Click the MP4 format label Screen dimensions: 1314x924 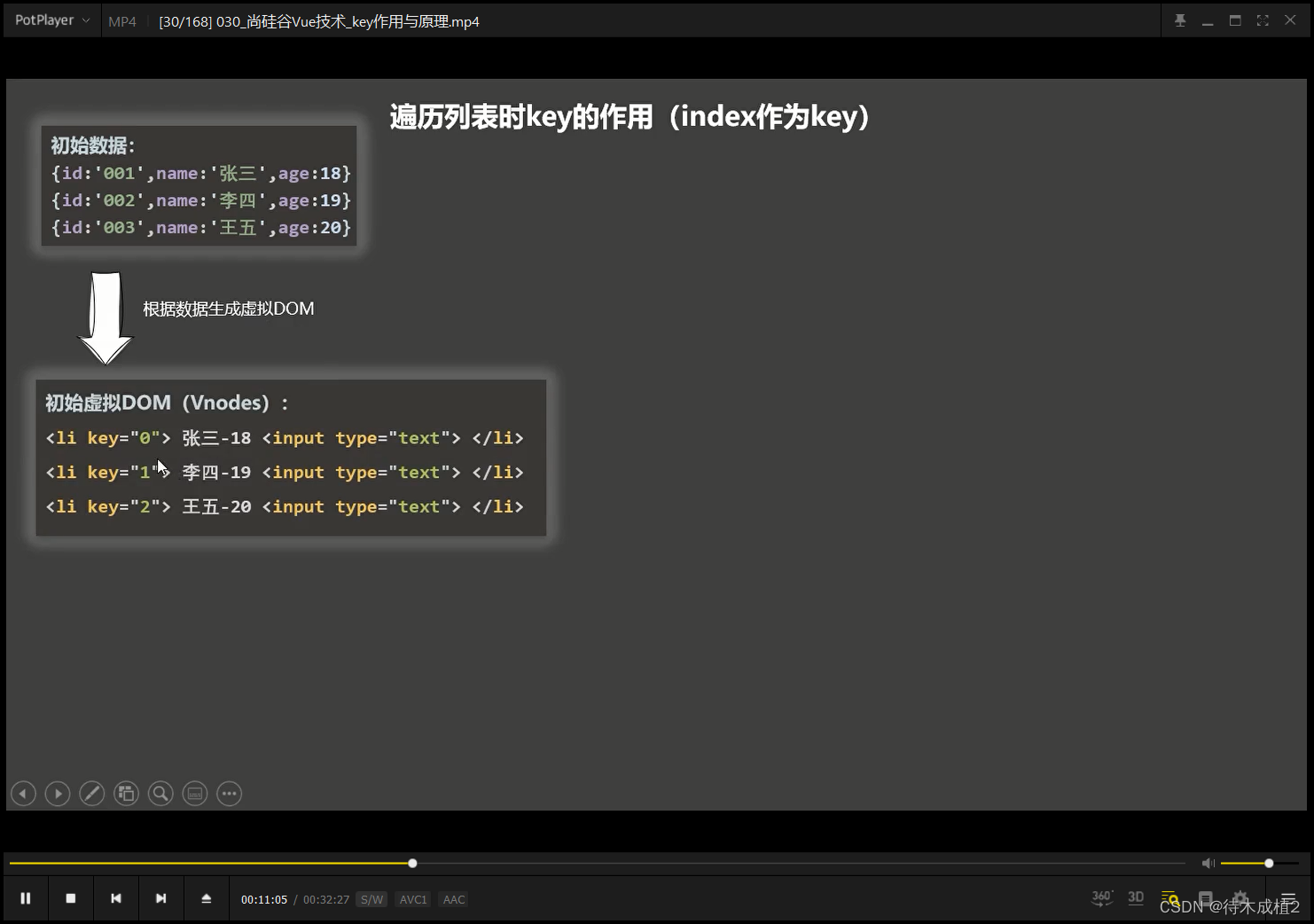click(122, 21)
